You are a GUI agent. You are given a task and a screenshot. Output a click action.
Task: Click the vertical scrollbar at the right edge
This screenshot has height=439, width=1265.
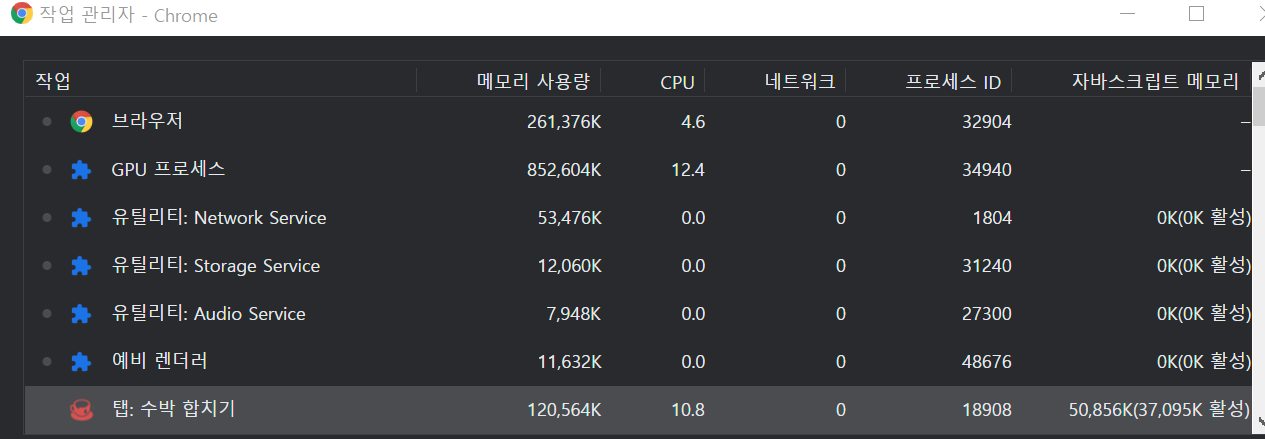click(1258, 250)
